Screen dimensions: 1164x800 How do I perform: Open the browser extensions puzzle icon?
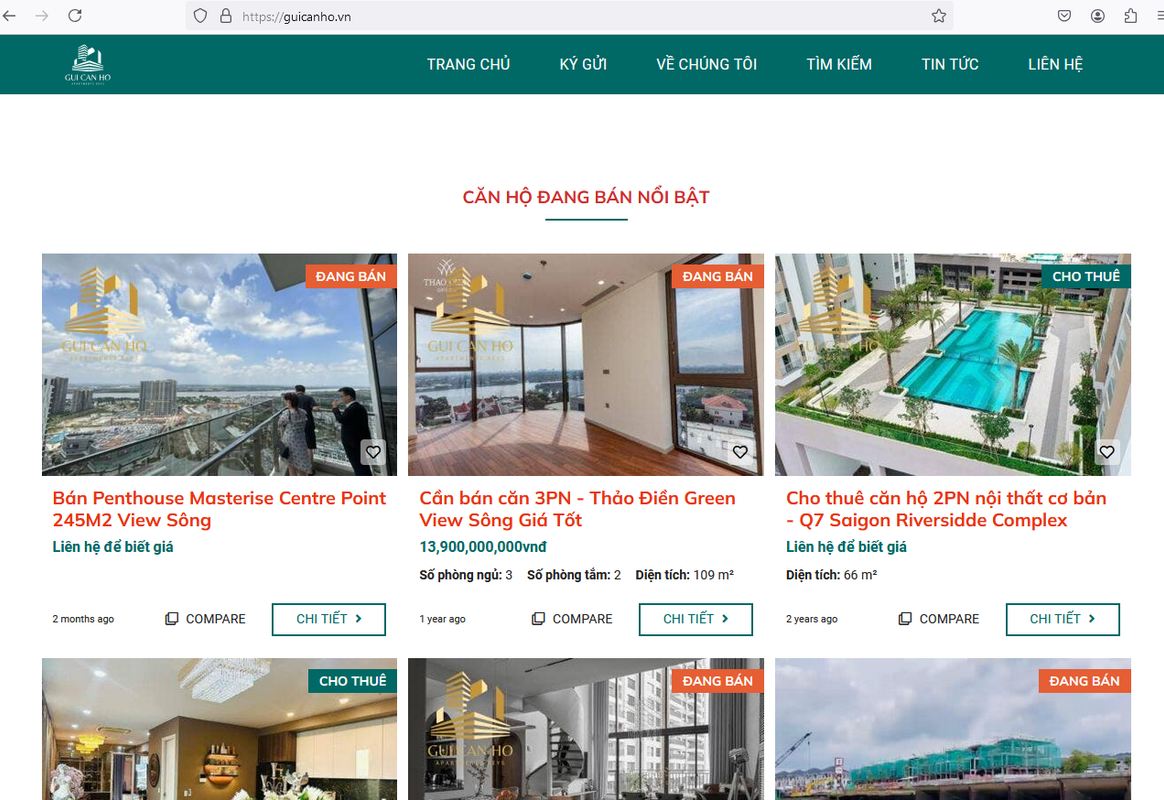pyautogui.click(x=1131, y=16)
